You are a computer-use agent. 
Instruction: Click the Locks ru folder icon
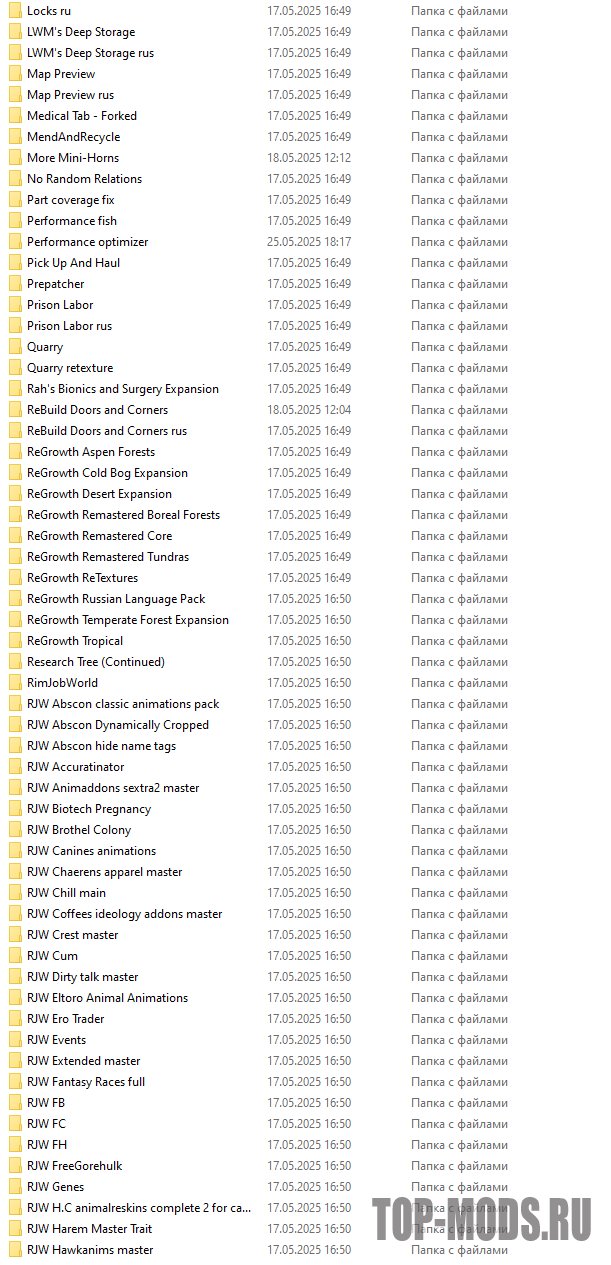14,11
